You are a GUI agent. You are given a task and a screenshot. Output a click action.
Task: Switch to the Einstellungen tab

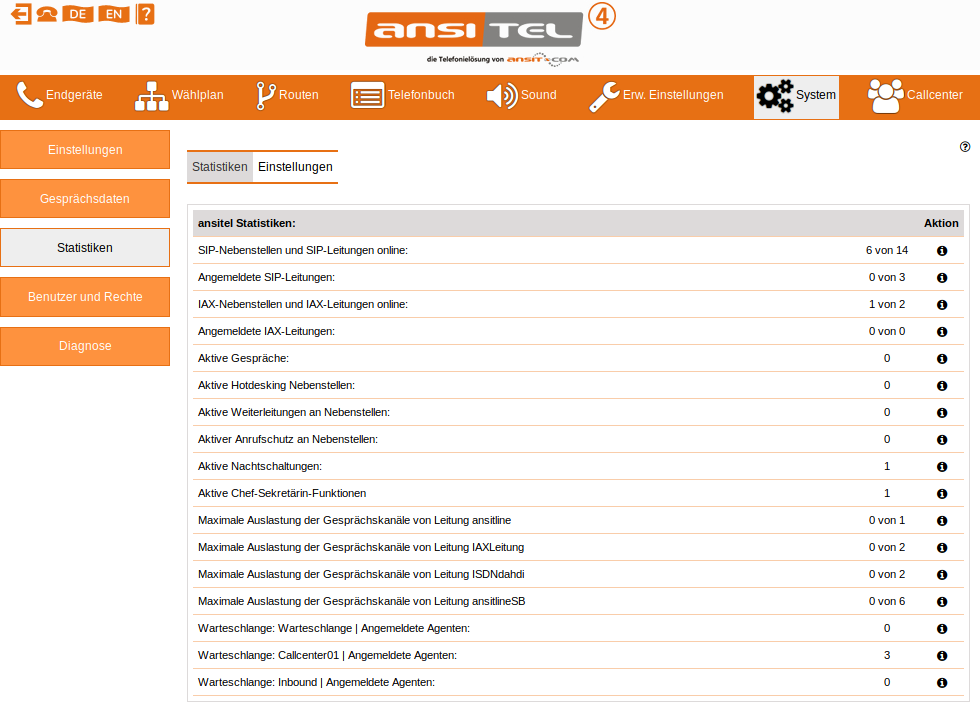(295, 167)
